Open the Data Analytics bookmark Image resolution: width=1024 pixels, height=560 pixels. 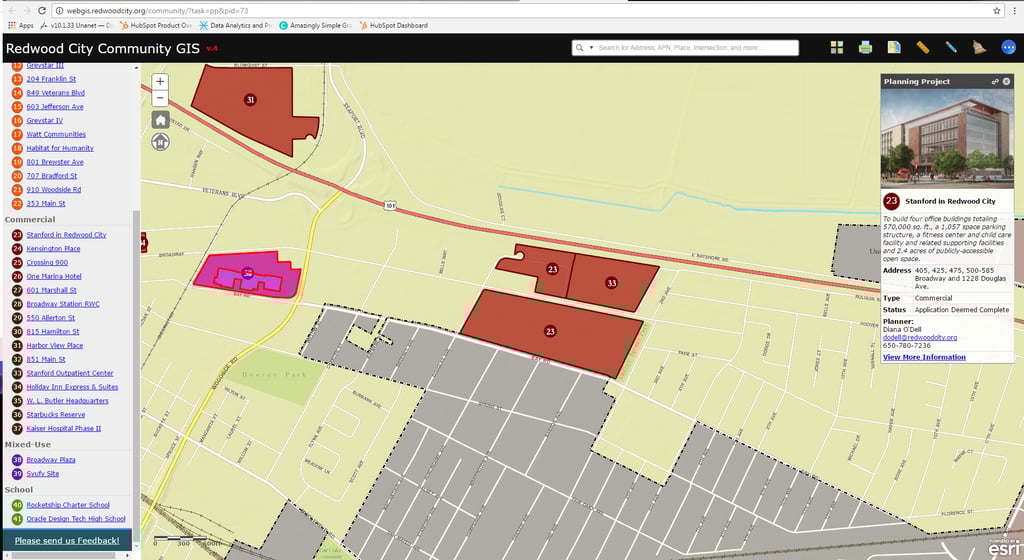click(x=235, y=25)
